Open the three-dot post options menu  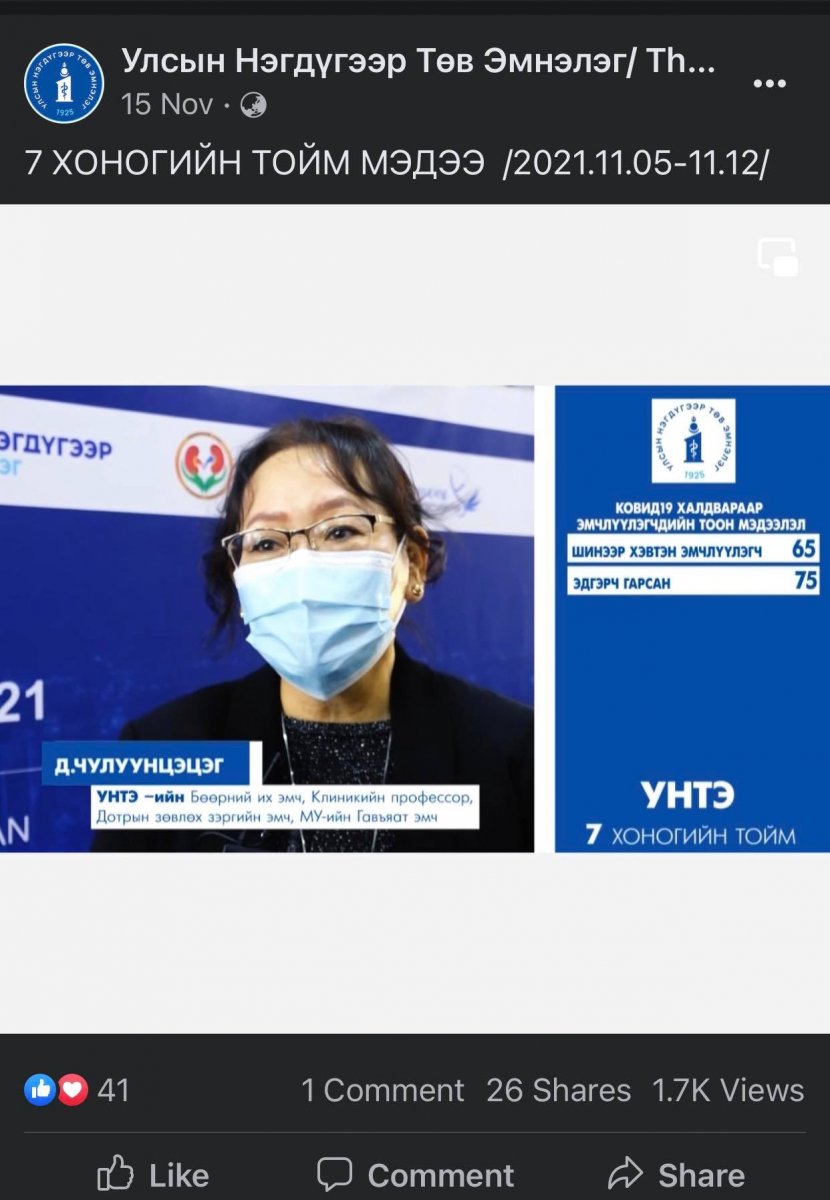[769, 84]
